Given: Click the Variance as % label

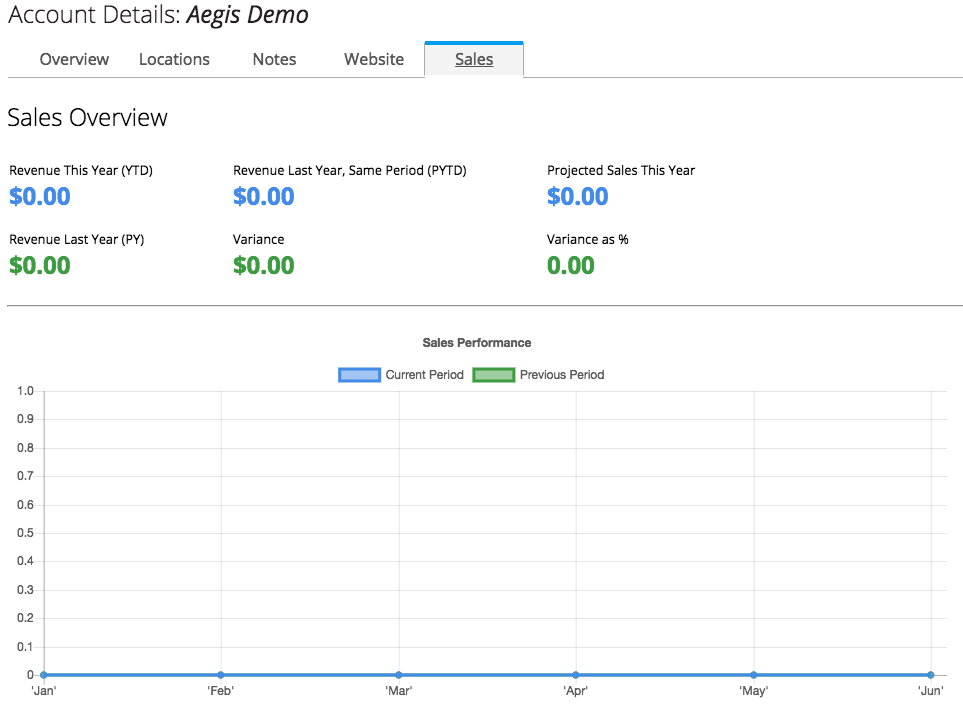Looking at the screenshot, I should (588, 240).
